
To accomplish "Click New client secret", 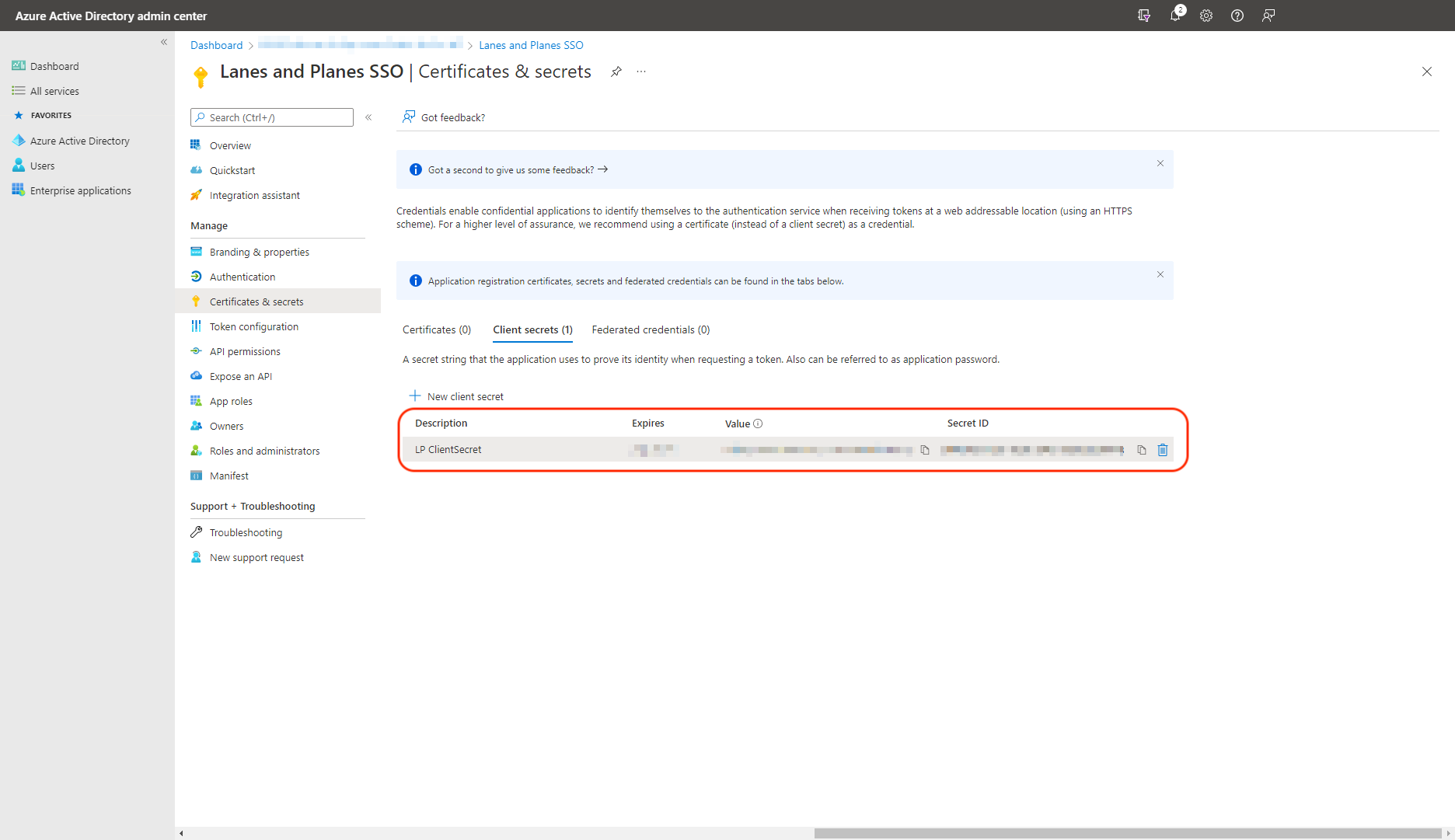I will pyautogui.click(x=457, y=396).
